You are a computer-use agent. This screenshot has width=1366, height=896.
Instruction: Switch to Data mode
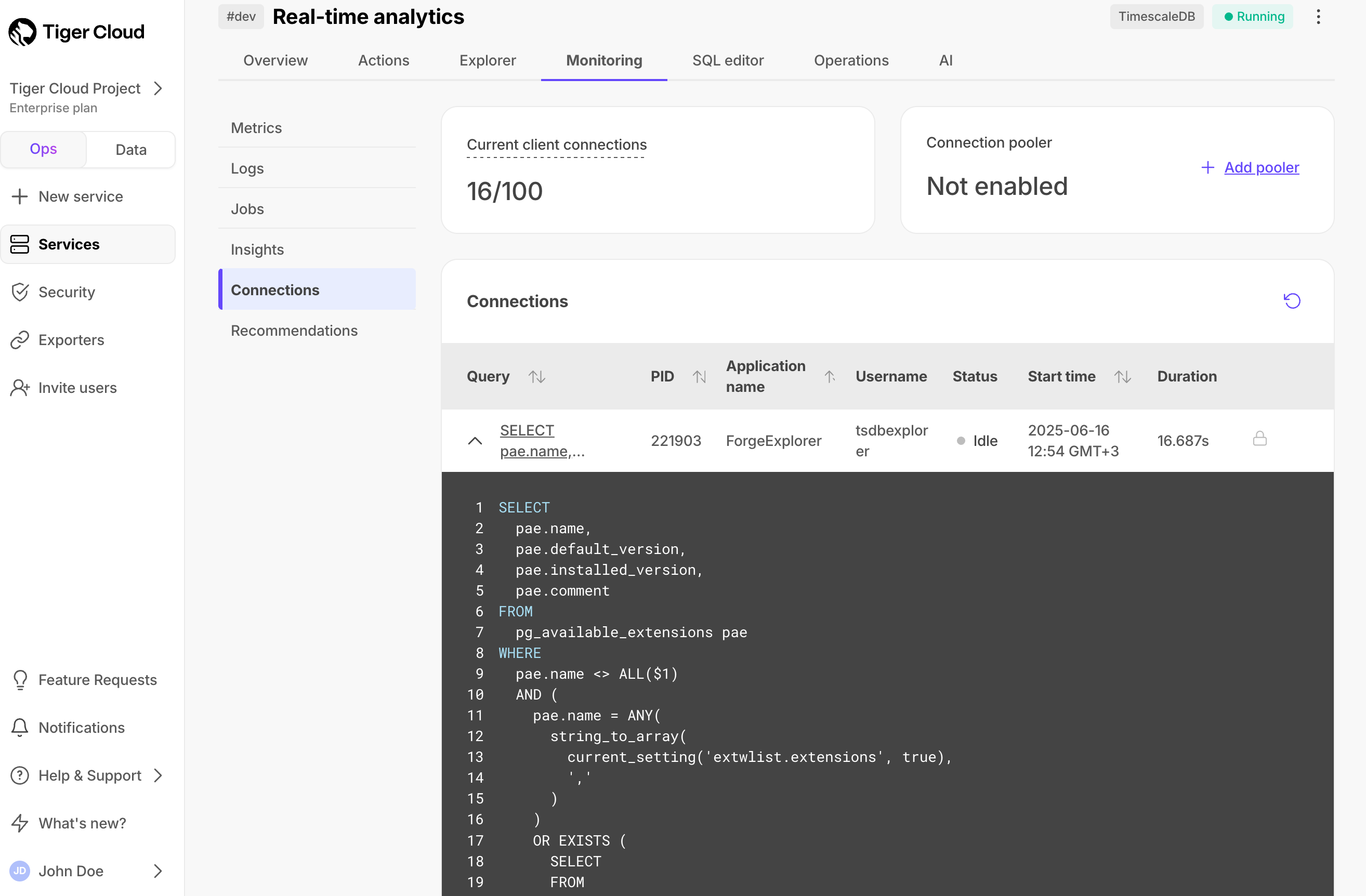tap(131, 149)
